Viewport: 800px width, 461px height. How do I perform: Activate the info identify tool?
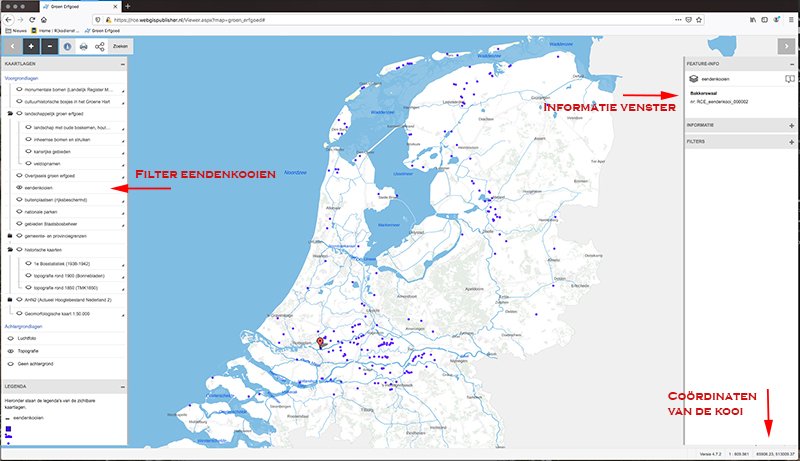(68, 46)
